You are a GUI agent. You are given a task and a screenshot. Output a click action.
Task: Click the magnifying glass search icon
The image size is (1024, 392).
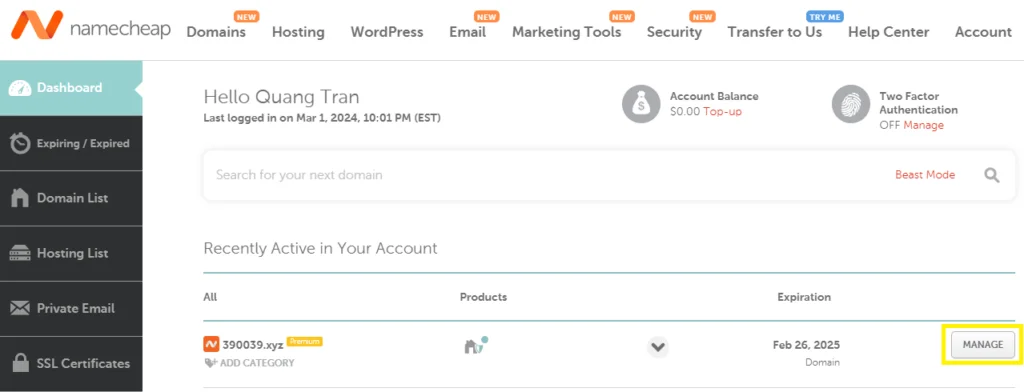click(x=992, y=175)
